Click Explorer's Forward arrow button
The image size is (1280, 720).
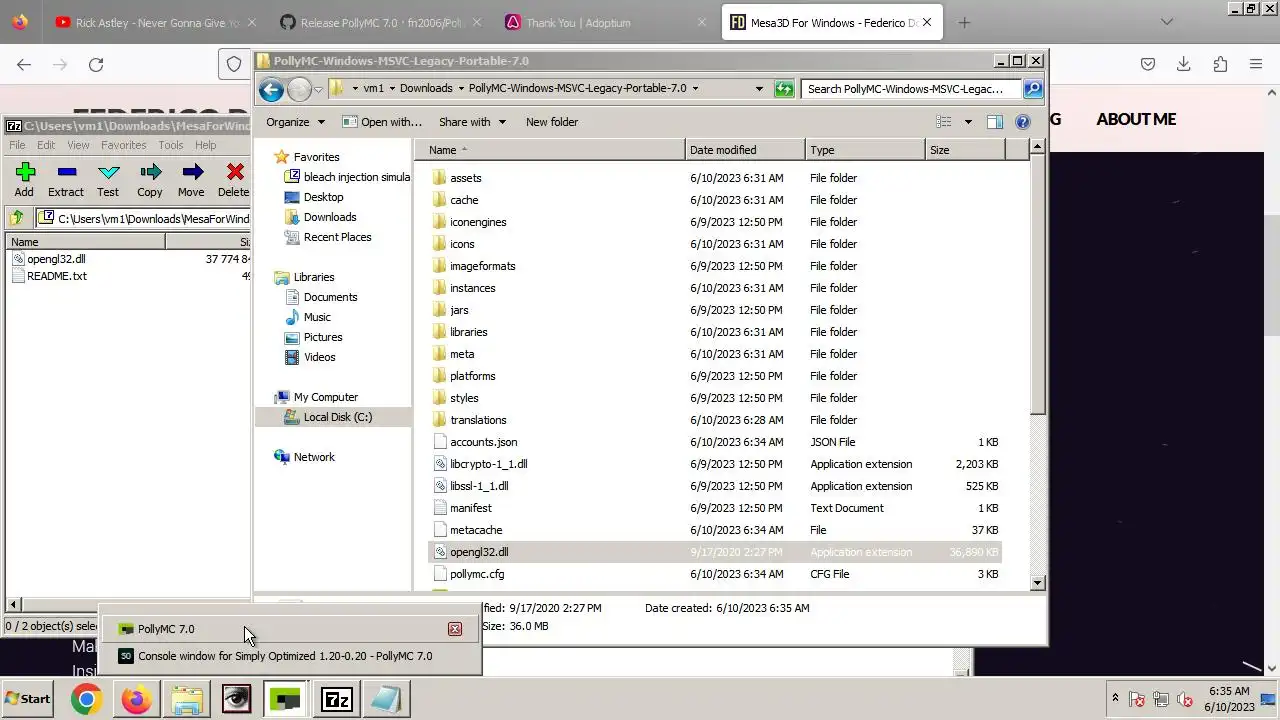point(299,89)
